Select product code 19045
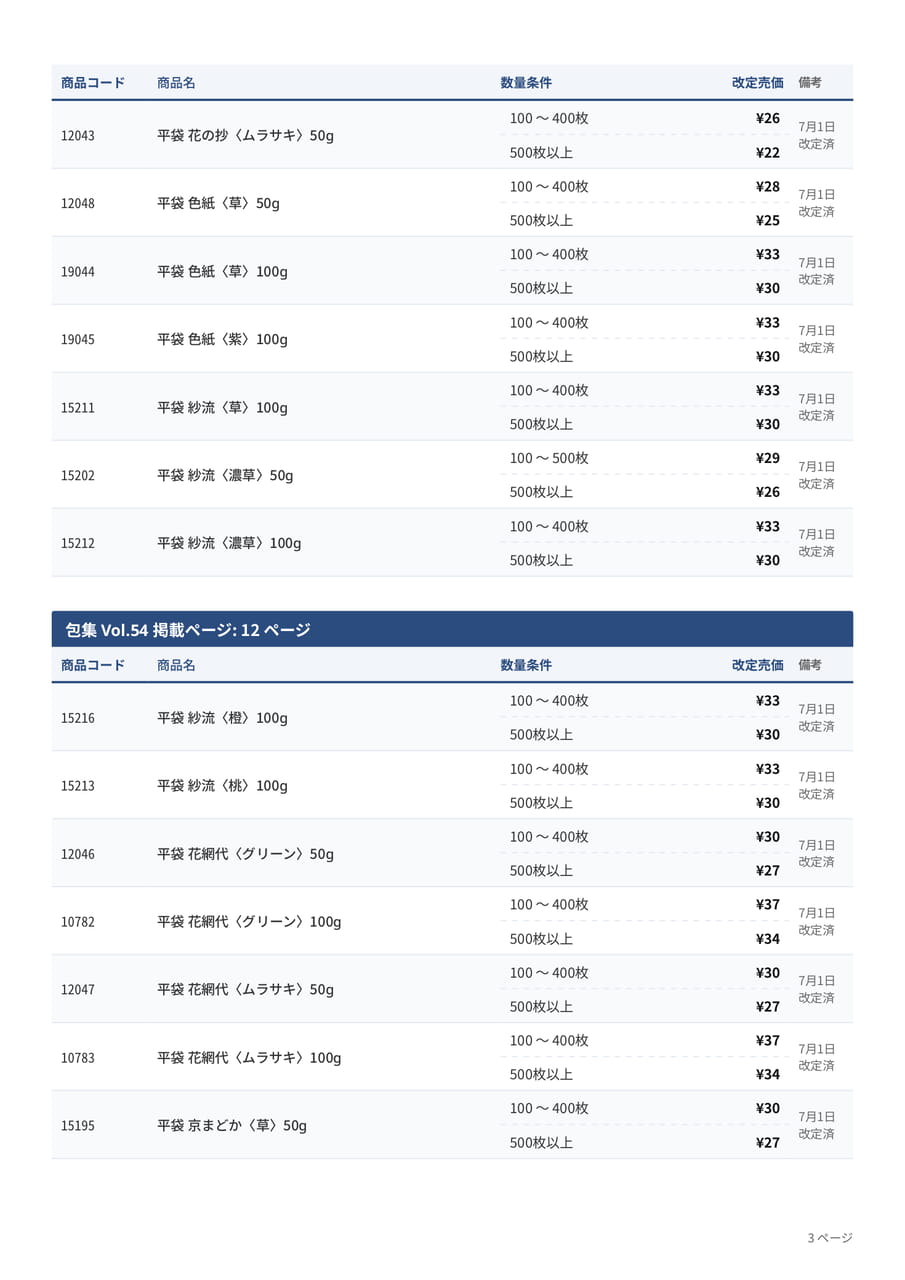The height and width of the screenshot is (1280, 905). point(78,339)
